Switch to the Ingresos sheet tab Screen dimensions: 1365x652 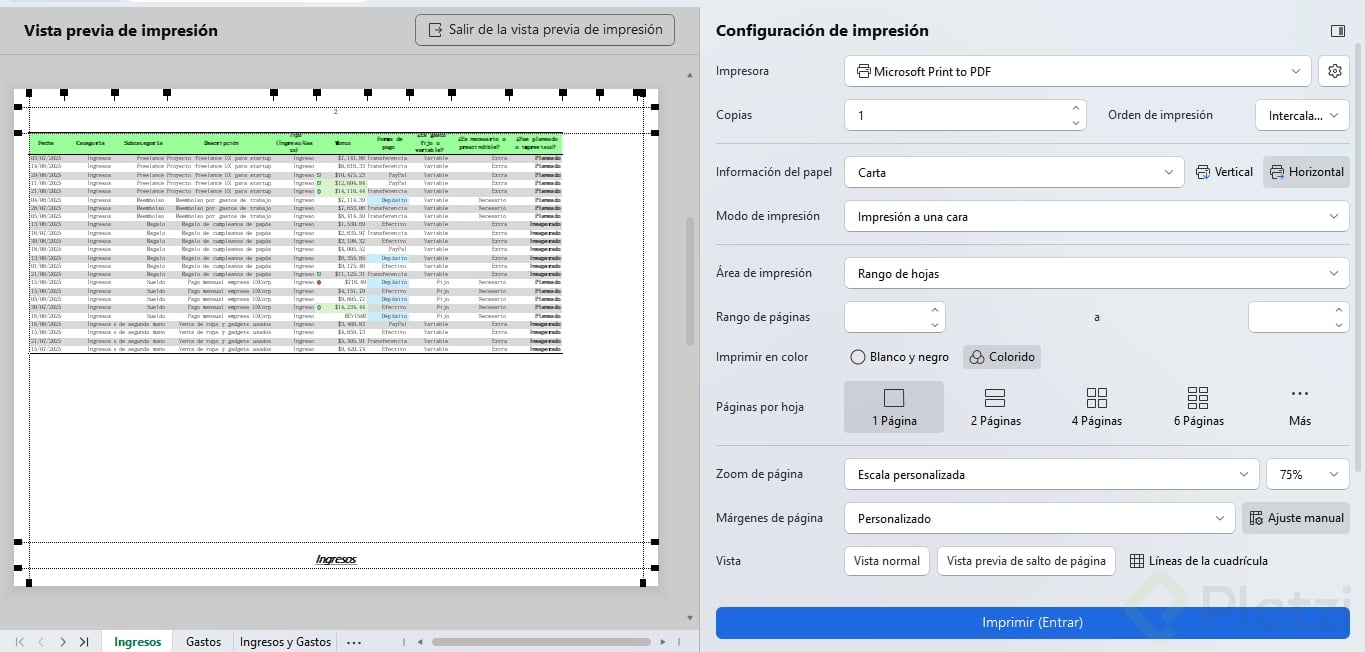tap(137, 642)
